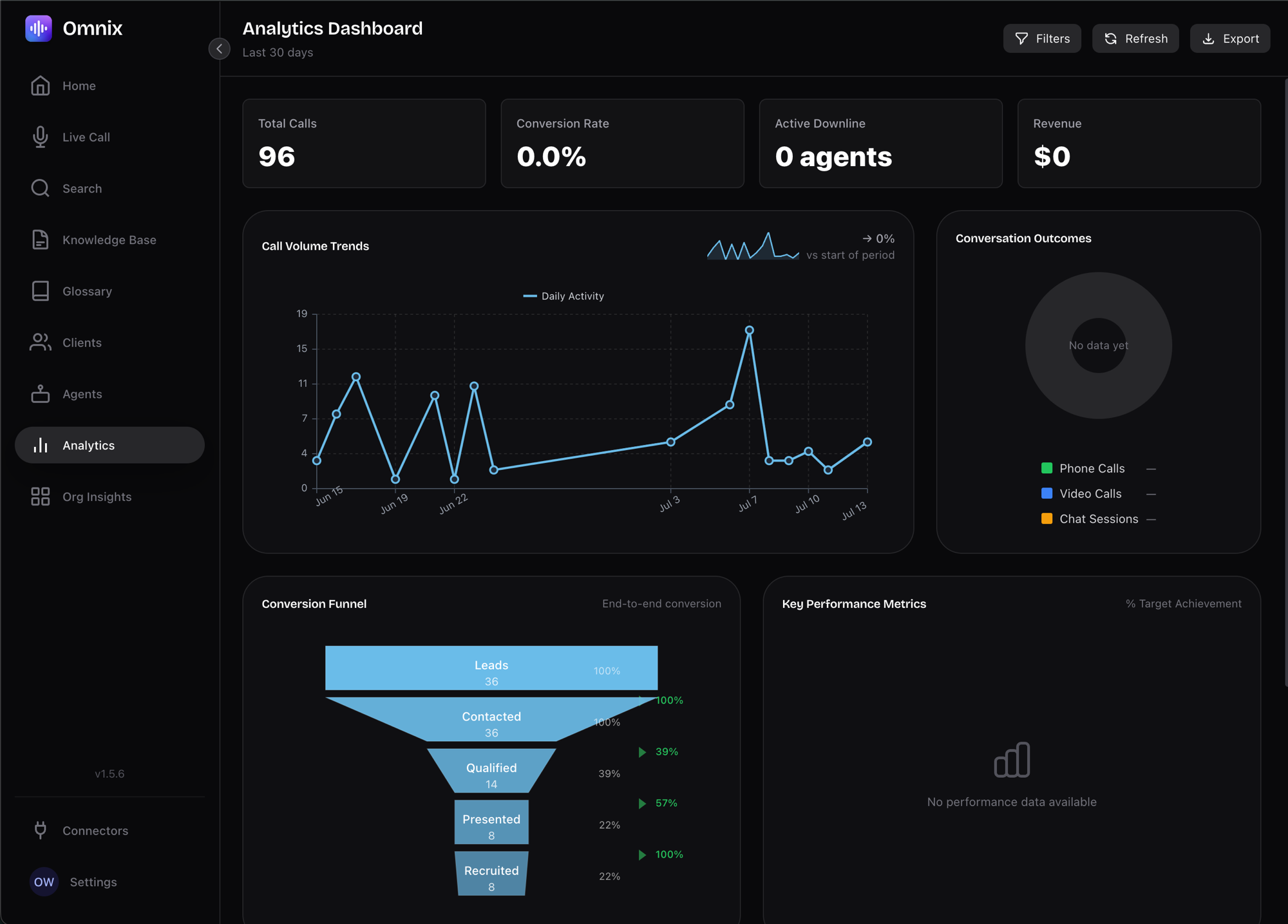
Task: Toggle the Daily Activity legend series
Action: [x=563, y=296]
